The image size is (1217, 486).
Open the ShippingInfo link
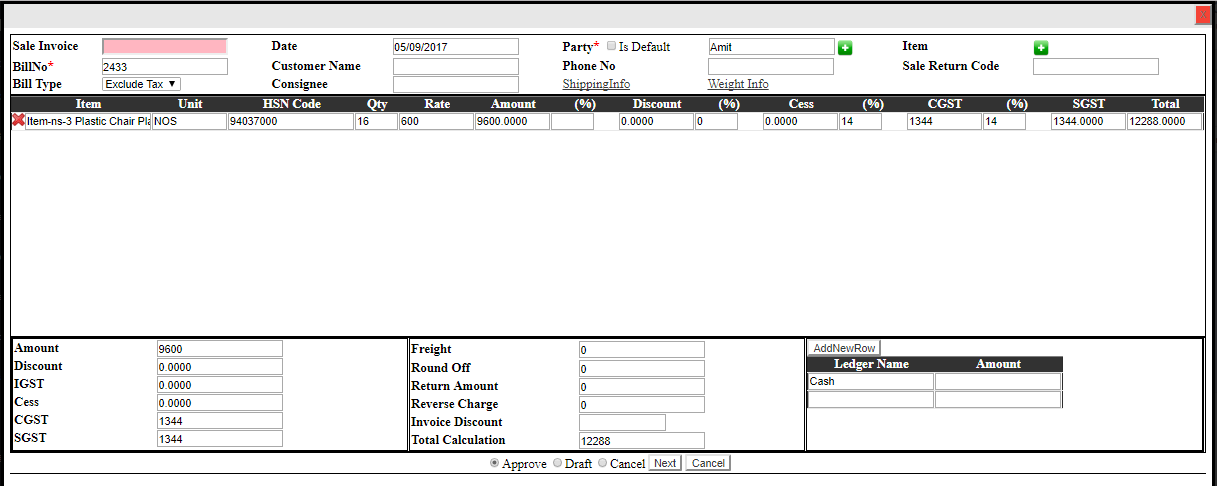596,84
